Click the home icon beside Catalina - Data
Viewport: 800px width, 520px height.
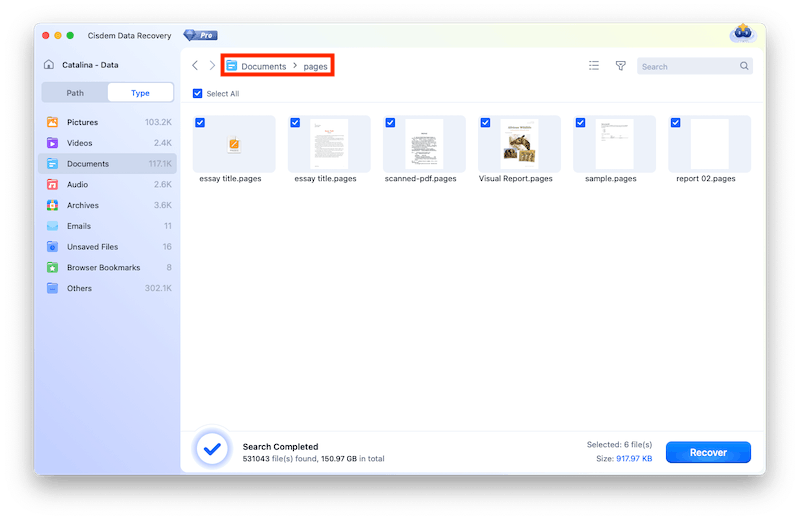(49, 64)
